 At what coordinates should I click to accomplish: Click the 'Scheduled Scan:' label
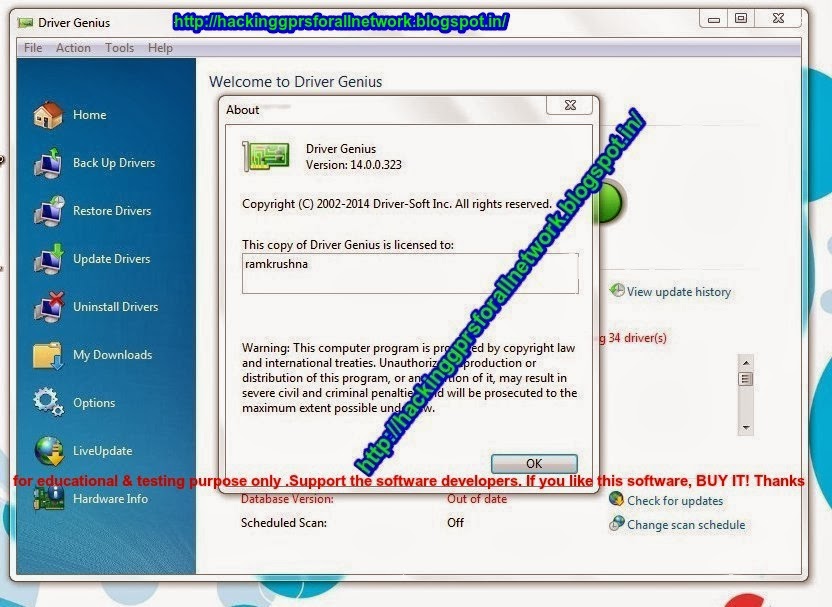point(284,523)
